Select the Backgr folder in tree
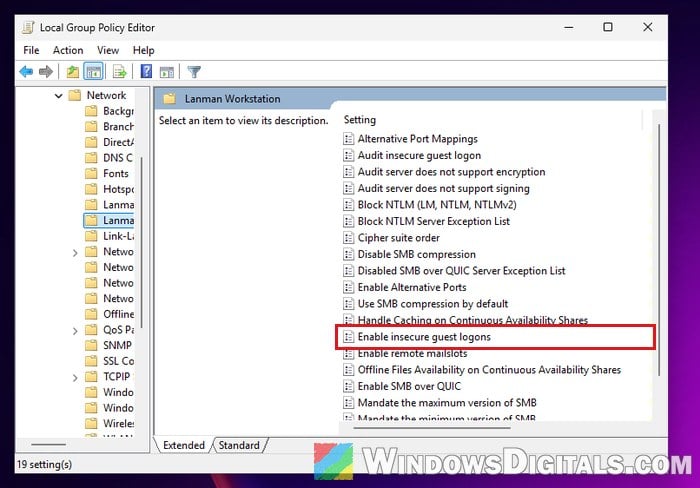This screenshot has height=488, width=700. (109, 111)
